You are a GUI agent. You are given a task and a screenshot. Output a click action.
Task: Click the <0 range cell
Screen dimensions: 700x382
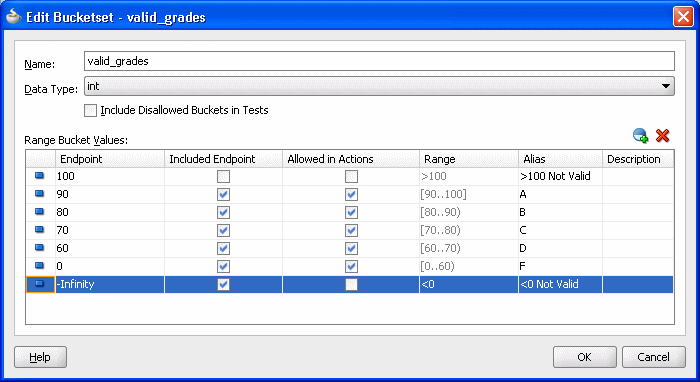(x=469, y=284)
